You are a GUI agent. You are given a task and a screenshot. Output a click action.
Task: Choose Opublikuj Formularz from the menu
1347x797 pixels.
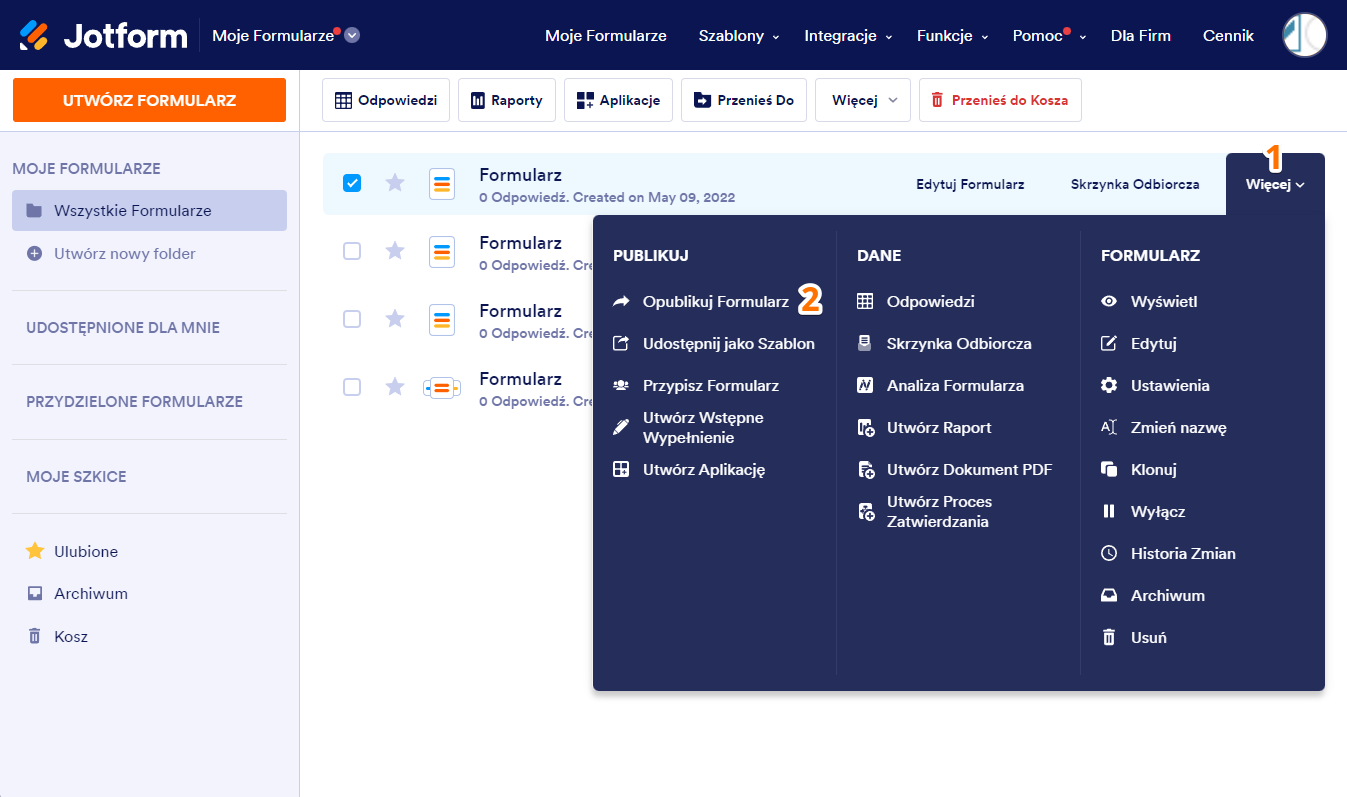point(715,301)
